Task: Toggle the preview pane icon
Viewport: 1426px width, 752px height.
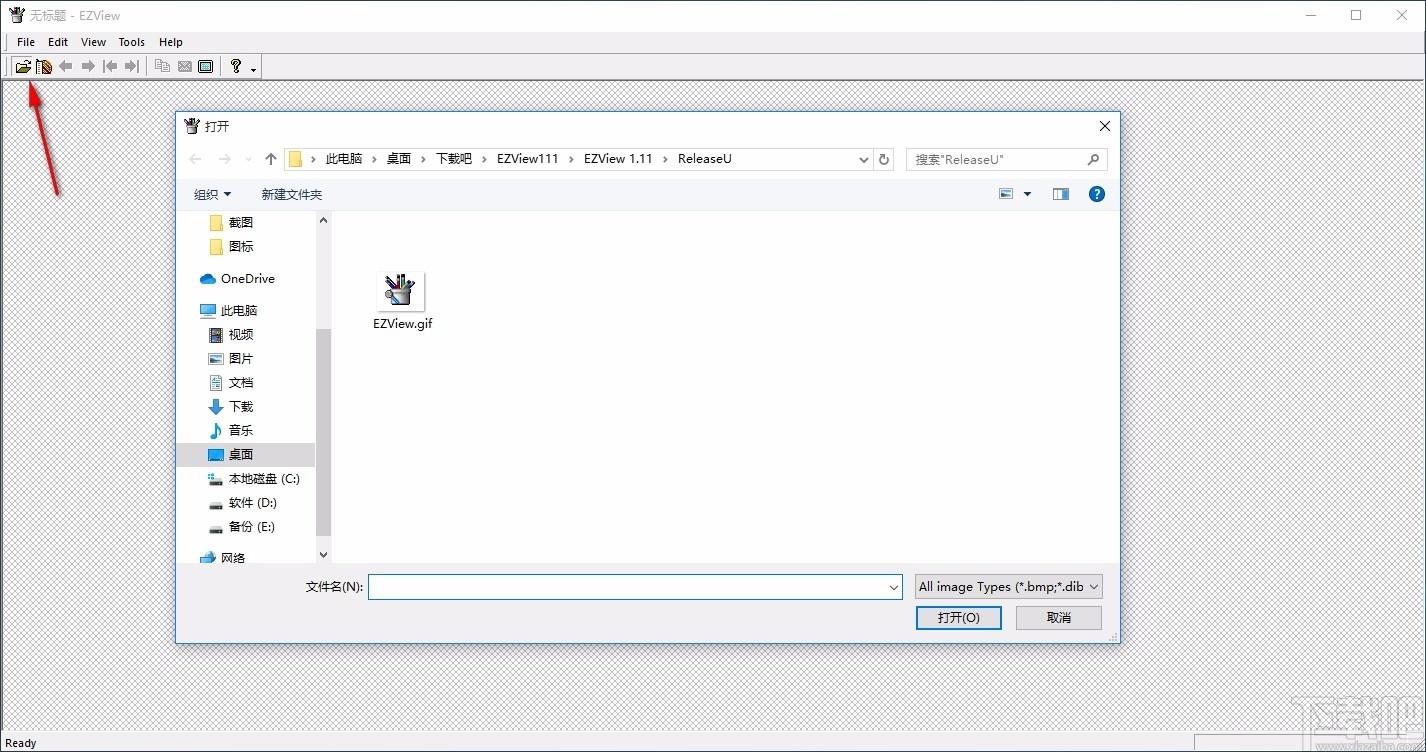Action: click(1061, 194)
